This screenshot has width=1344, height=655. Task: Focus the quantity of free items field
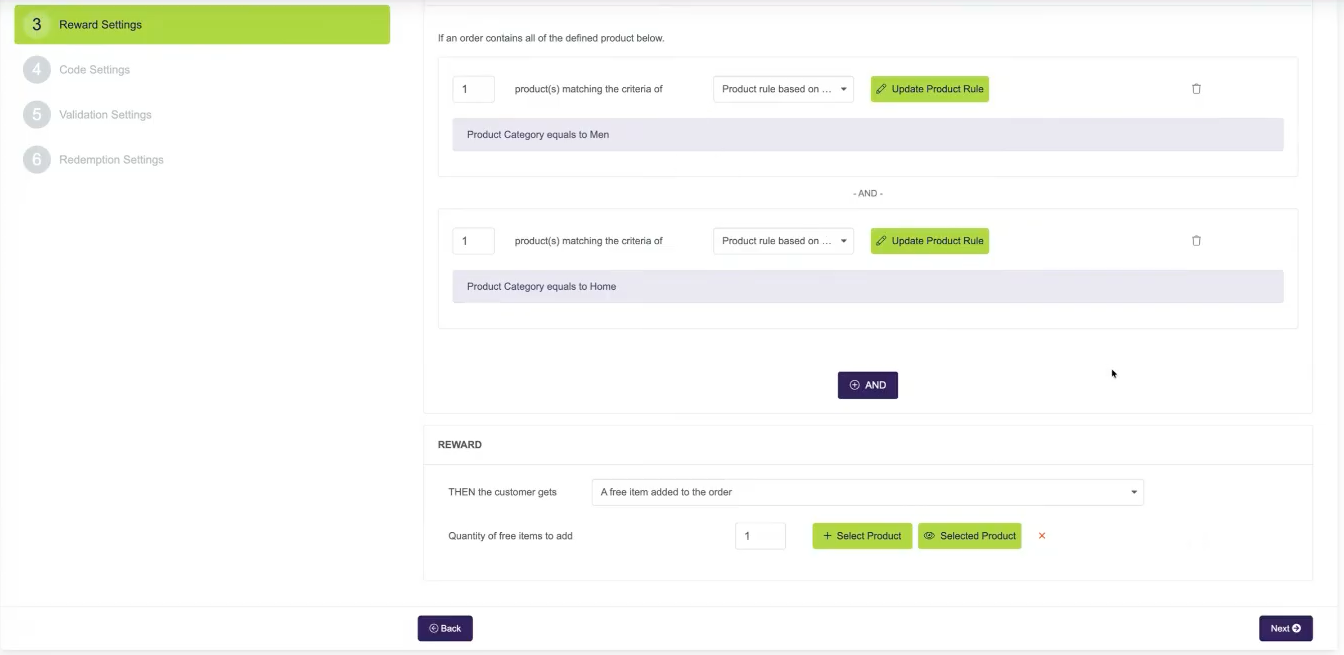point(760,536)
